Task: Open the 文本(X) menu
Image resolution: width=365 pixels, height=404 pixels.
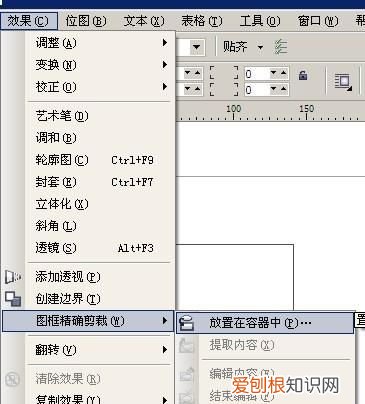Action: [x=144, y=21]
